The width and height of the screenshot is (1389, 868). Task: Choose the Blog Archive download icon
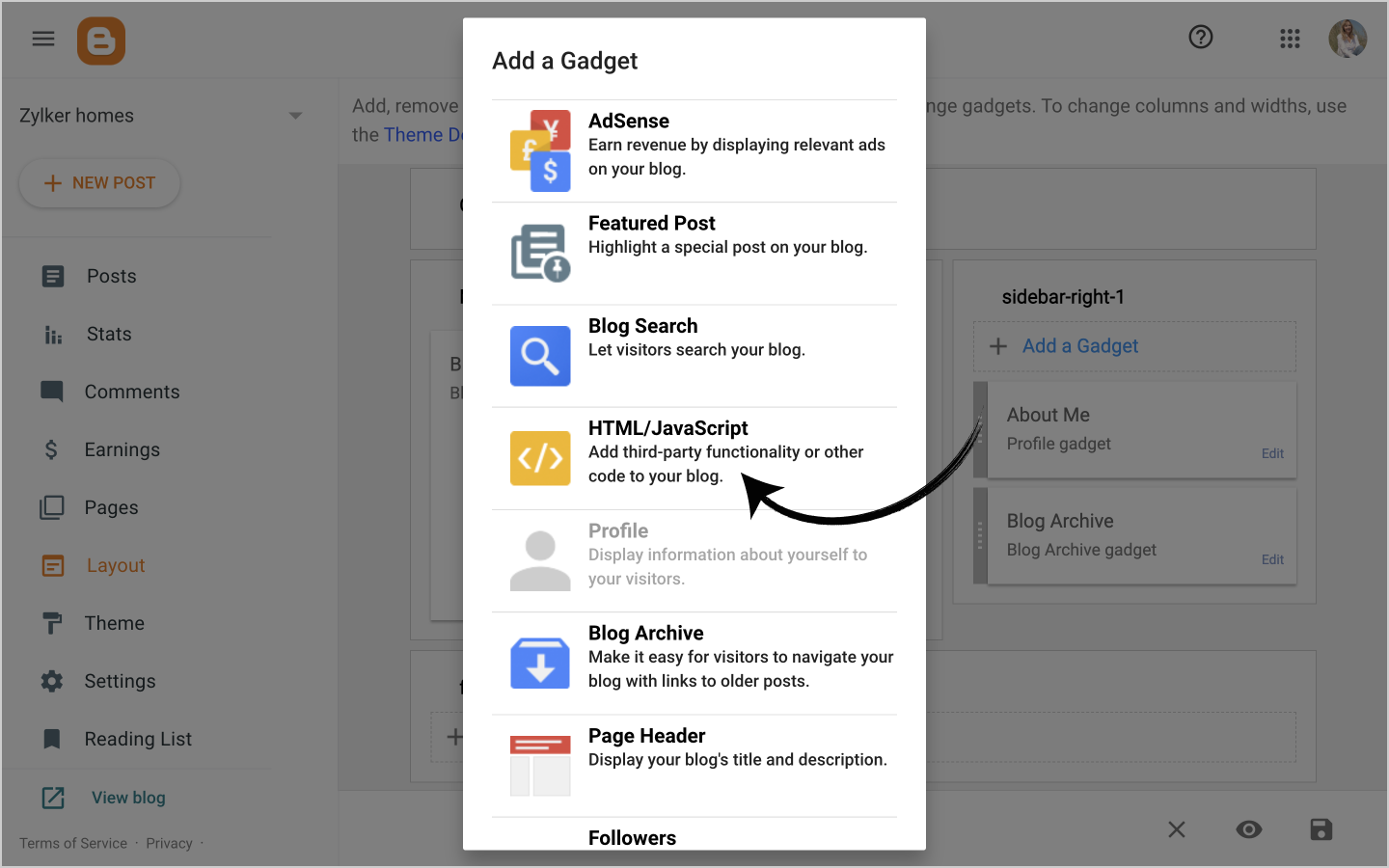click(540, 664)
